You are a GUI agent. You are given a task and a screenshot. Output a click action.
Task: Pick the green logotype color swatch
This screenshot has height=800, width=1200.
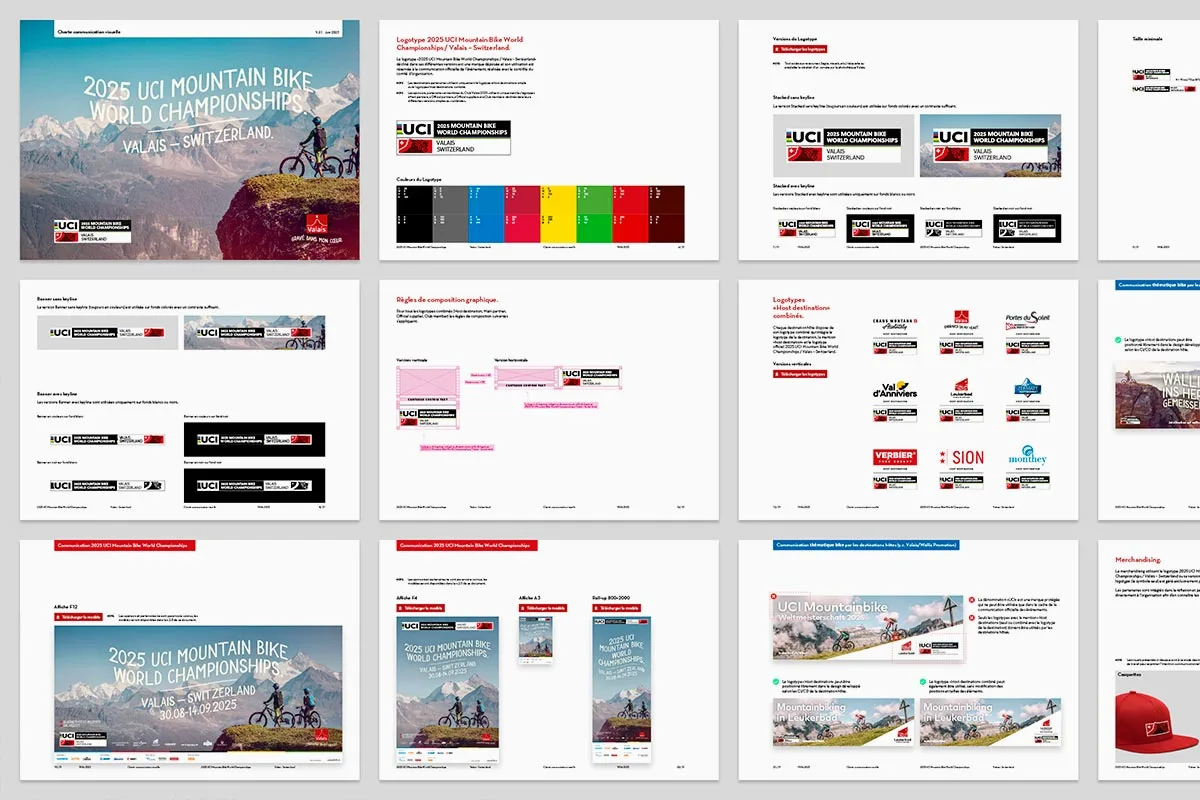(594, 212)
